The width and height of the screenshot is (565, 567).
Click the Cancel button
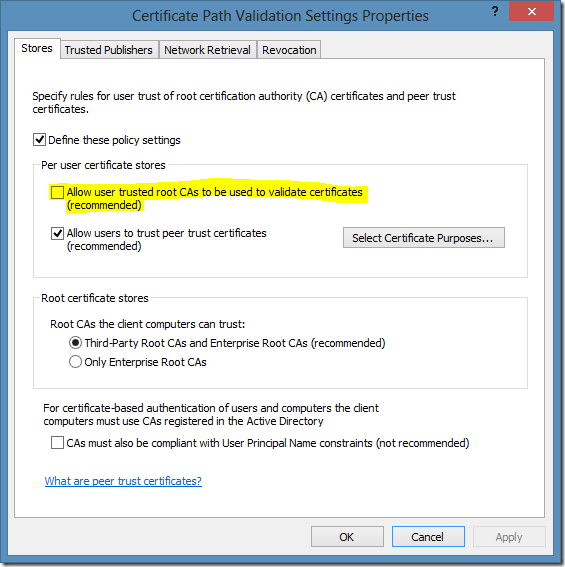click(428, 537)
